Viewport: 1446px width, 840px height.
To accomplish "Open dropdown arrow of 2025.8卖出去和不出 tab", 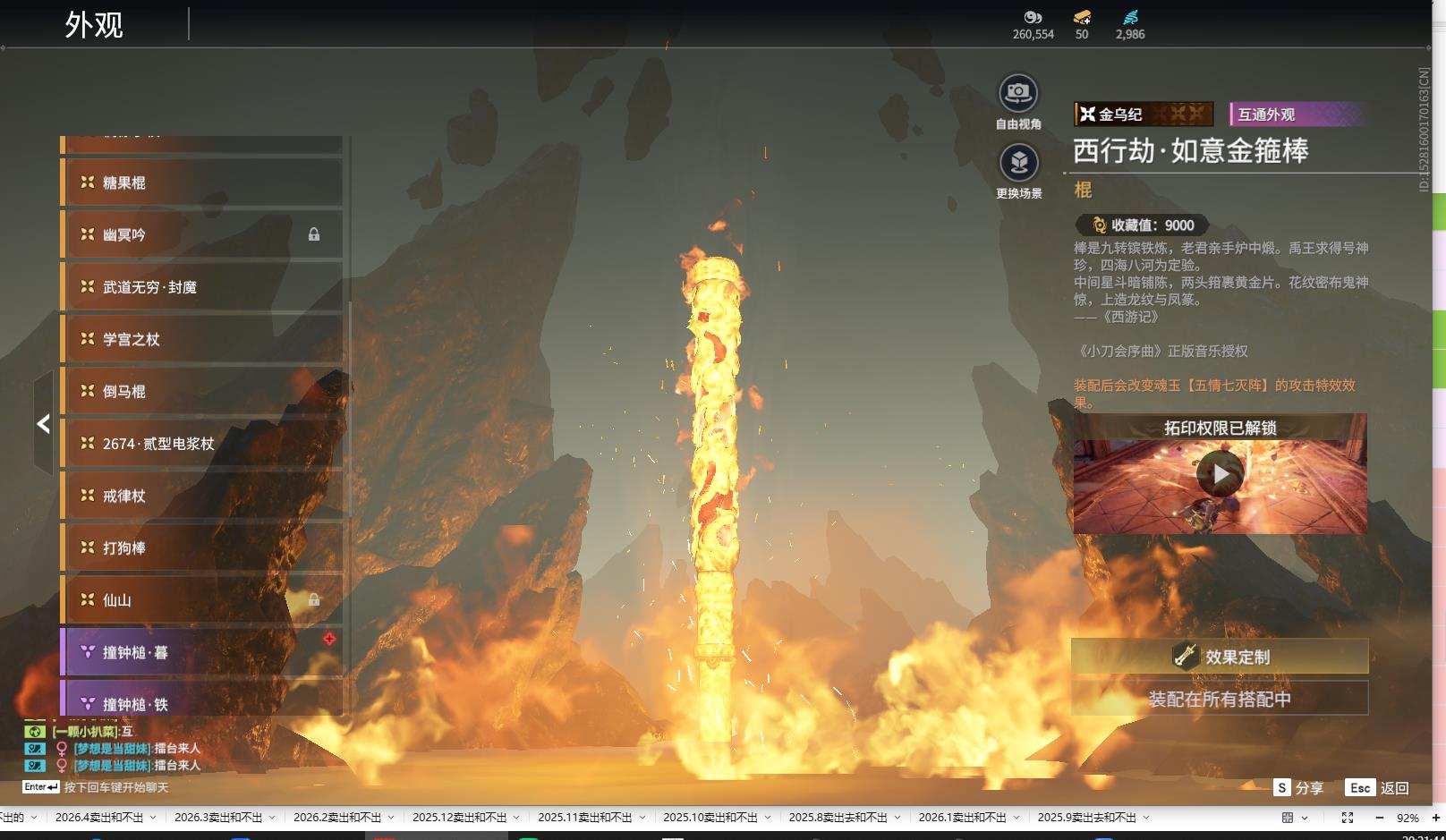I will (x=897, y=818).
